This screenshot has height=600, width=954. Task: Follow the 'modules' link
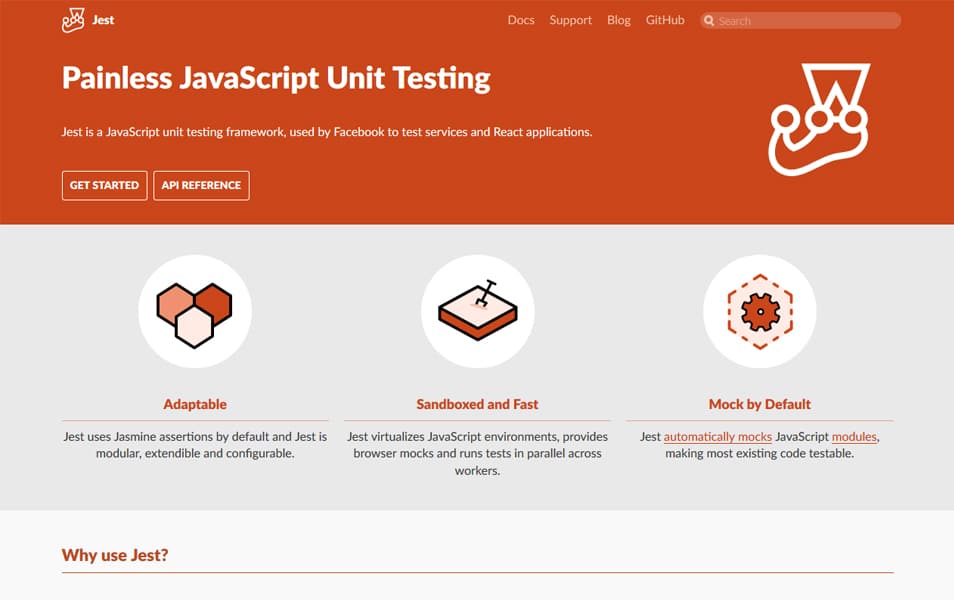(x=854, y=437)
